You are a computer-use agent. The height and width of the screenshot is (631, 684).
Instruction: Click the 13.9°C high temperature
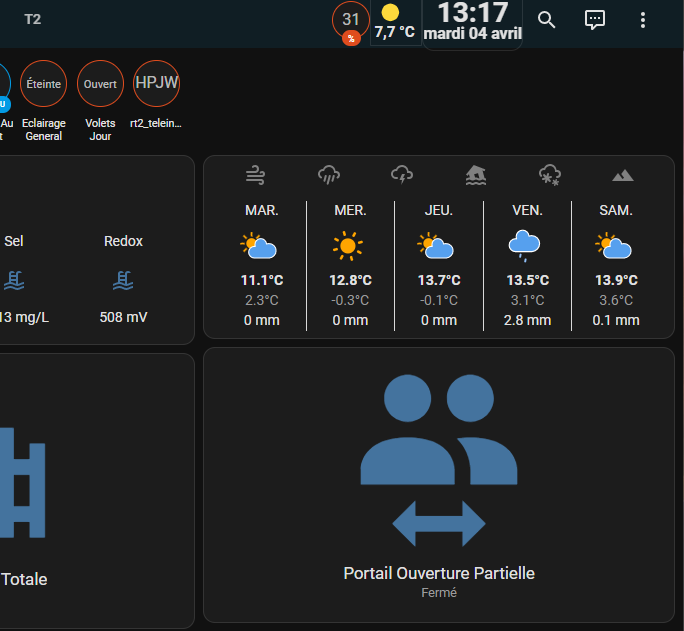[x=616, y=280]
